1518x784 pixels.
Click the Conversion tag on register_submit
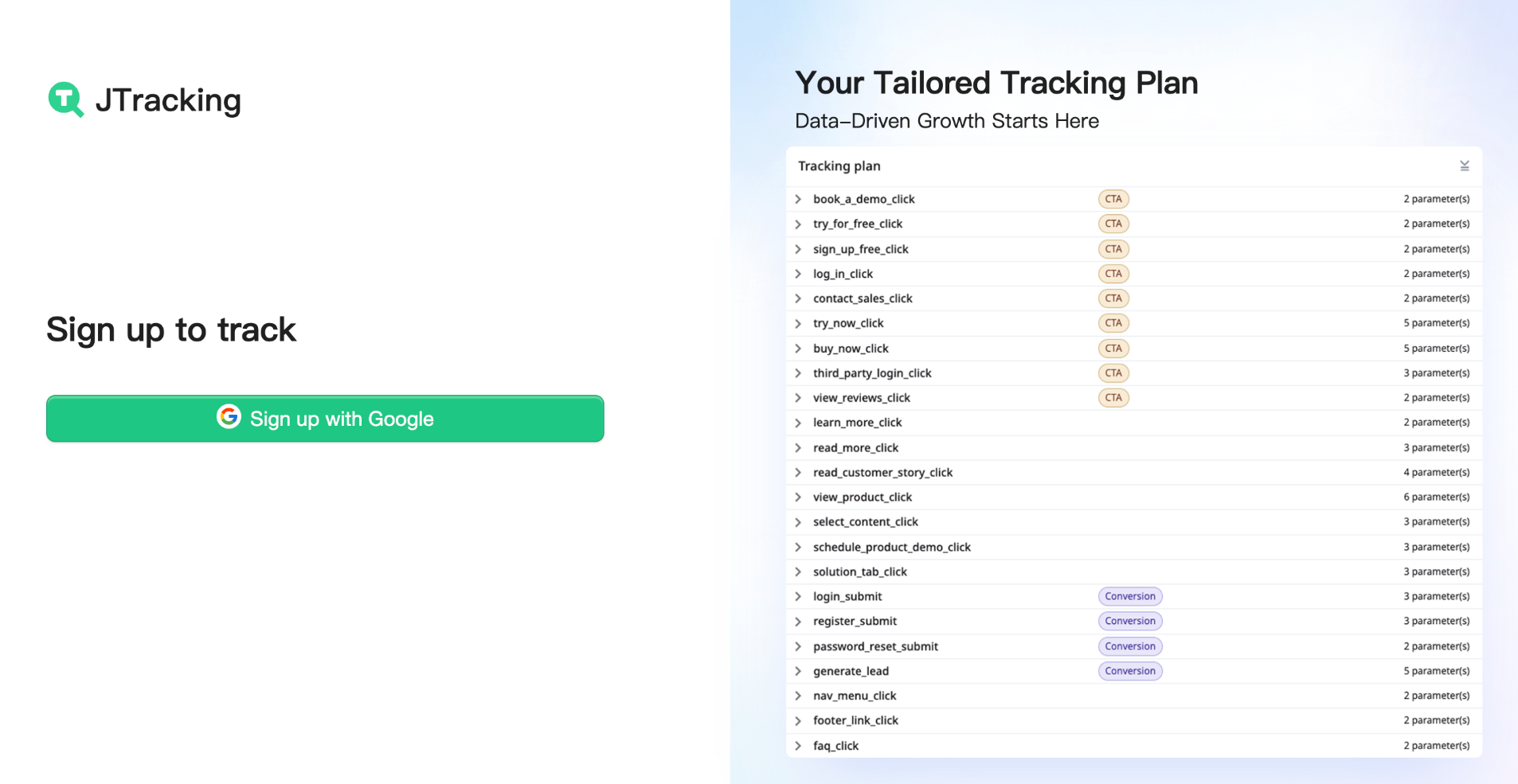[1129, 621]
